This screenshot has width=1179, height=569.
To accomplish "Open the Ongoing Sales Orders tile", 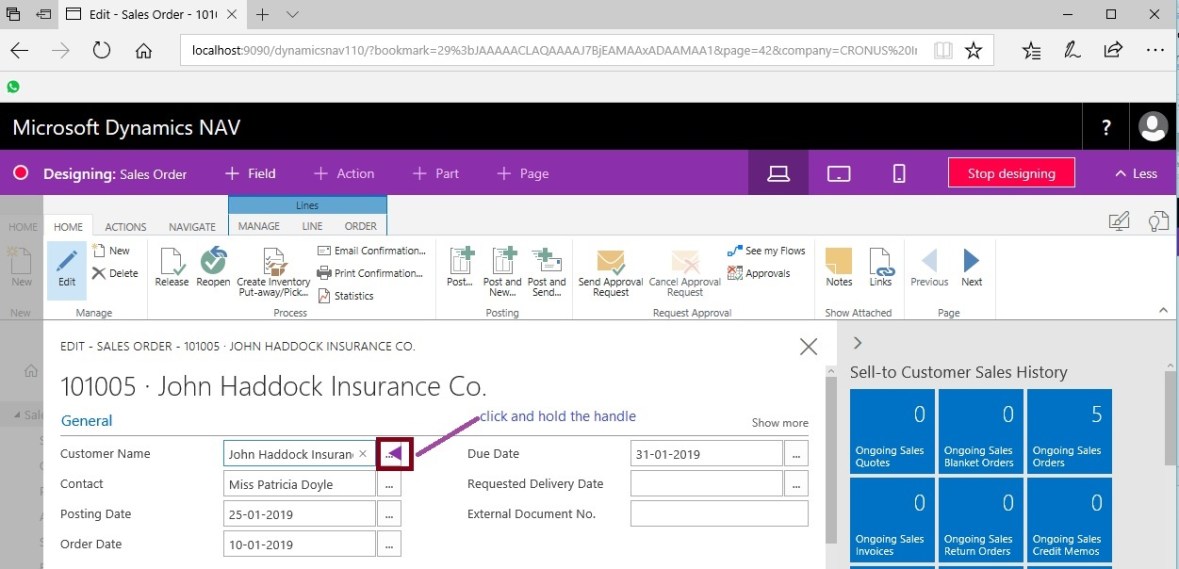I will [1069, 432].
